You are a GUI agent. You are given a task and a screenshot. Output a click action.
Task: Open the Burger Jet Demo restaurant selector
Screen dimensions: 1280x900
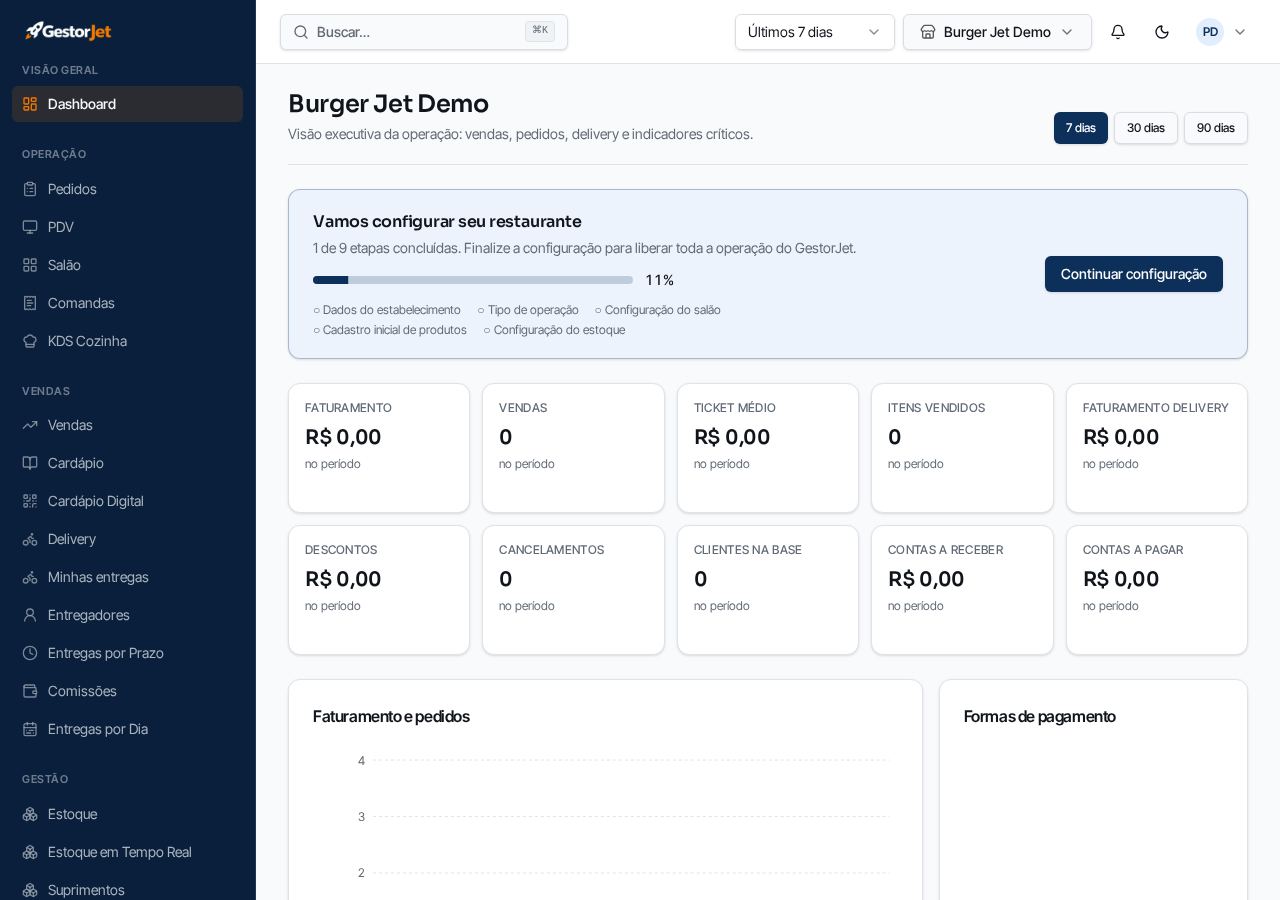tap(997, 32)
